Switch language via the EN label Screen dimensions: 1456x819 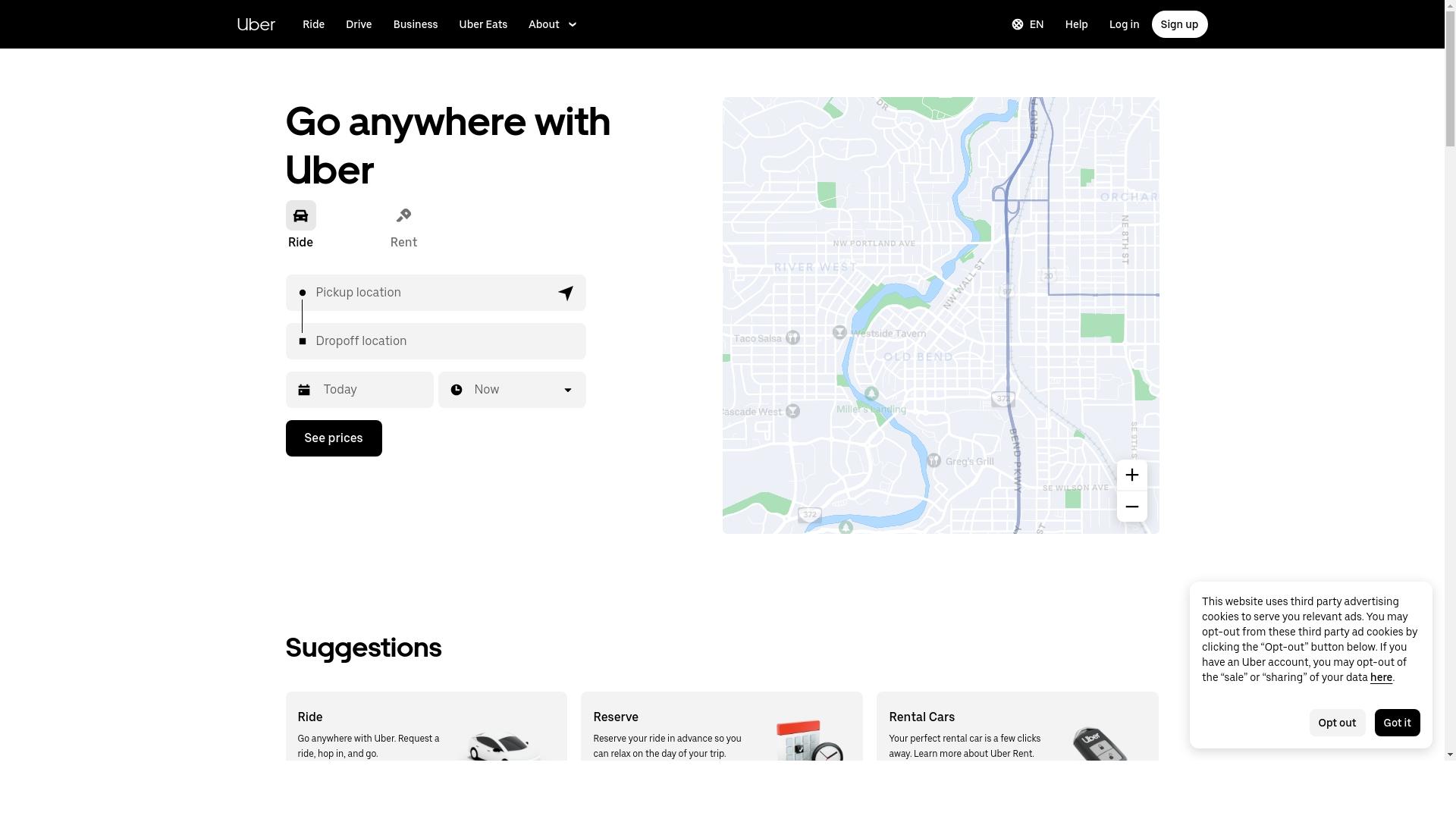(1037, 24)
